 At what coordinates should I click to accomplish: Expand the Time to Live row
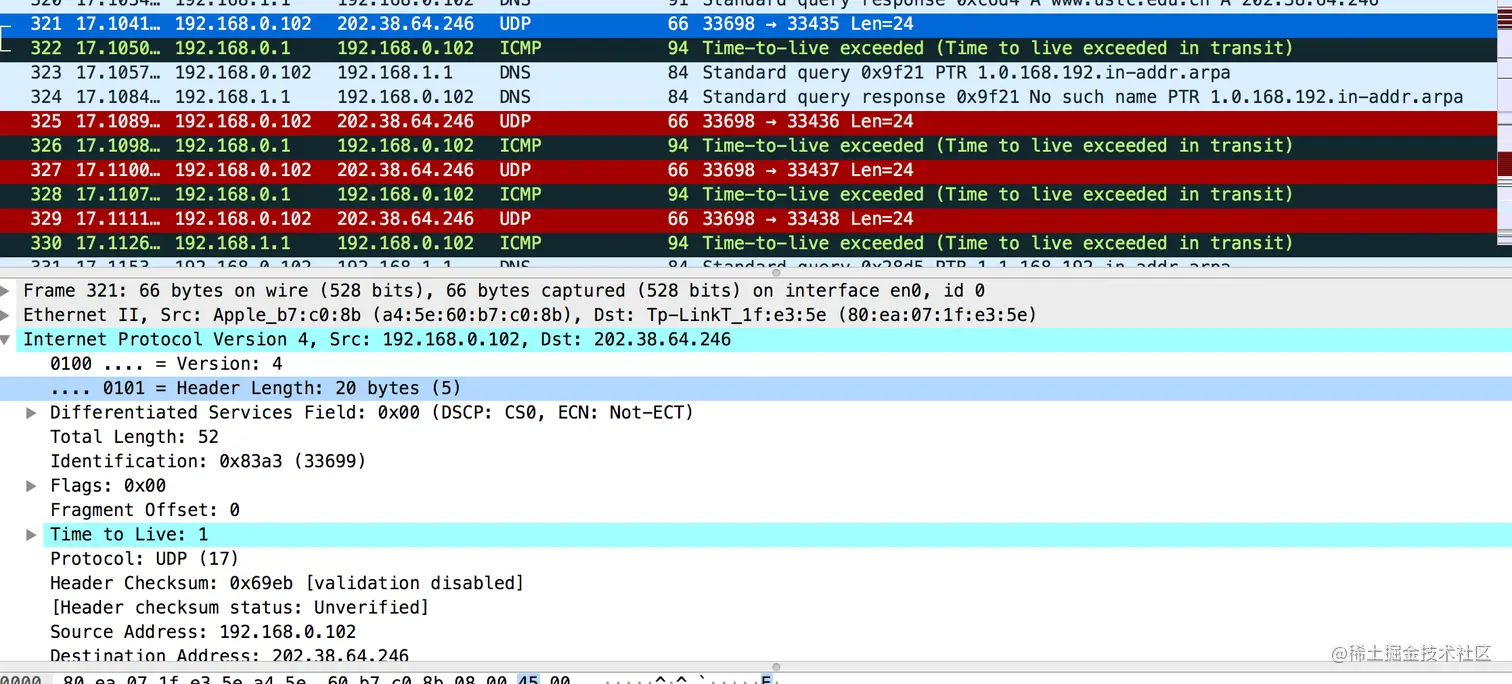click(31, 535)
